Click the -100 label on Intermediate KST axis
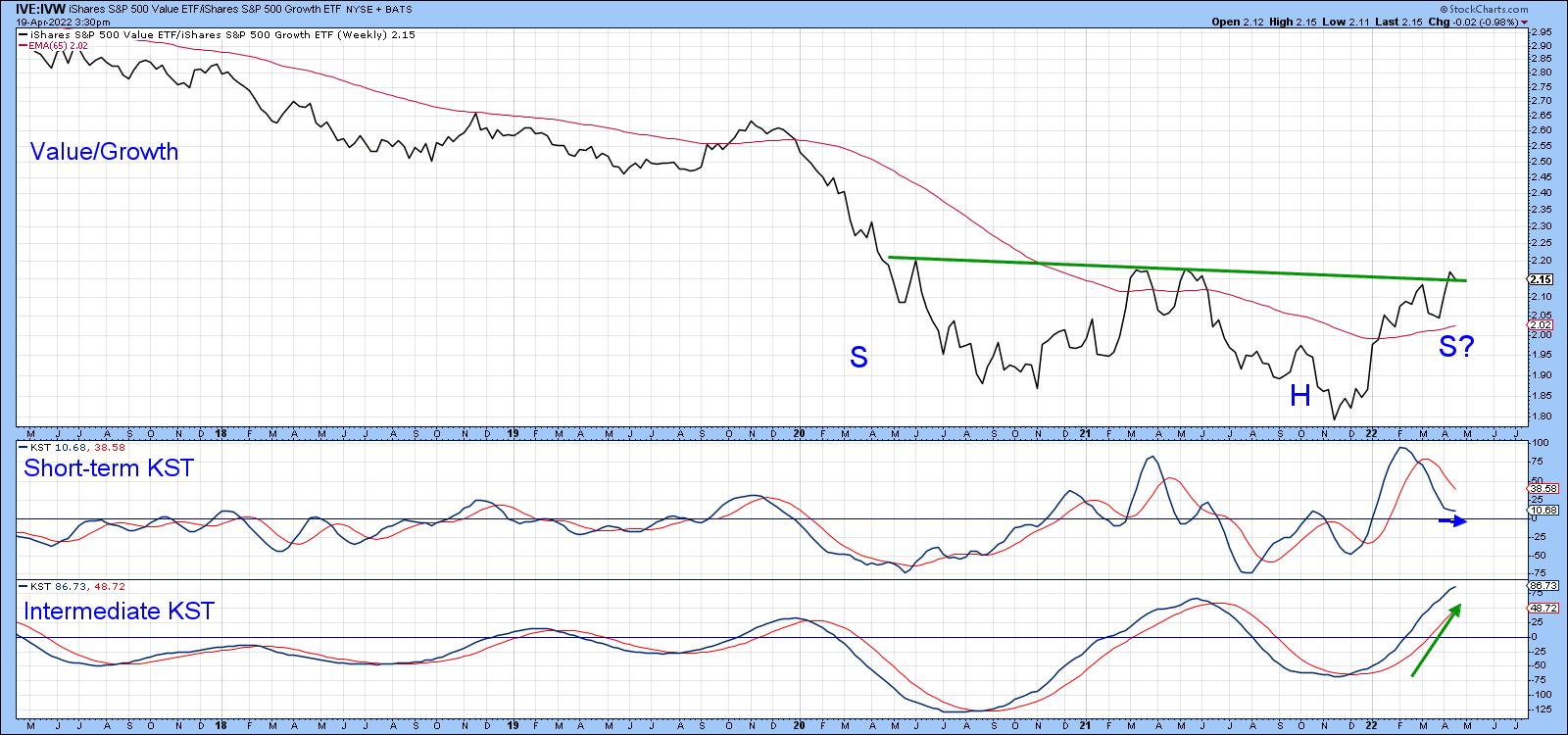The height and width of the screenshot is (735, 1568). coord(1543,693)
